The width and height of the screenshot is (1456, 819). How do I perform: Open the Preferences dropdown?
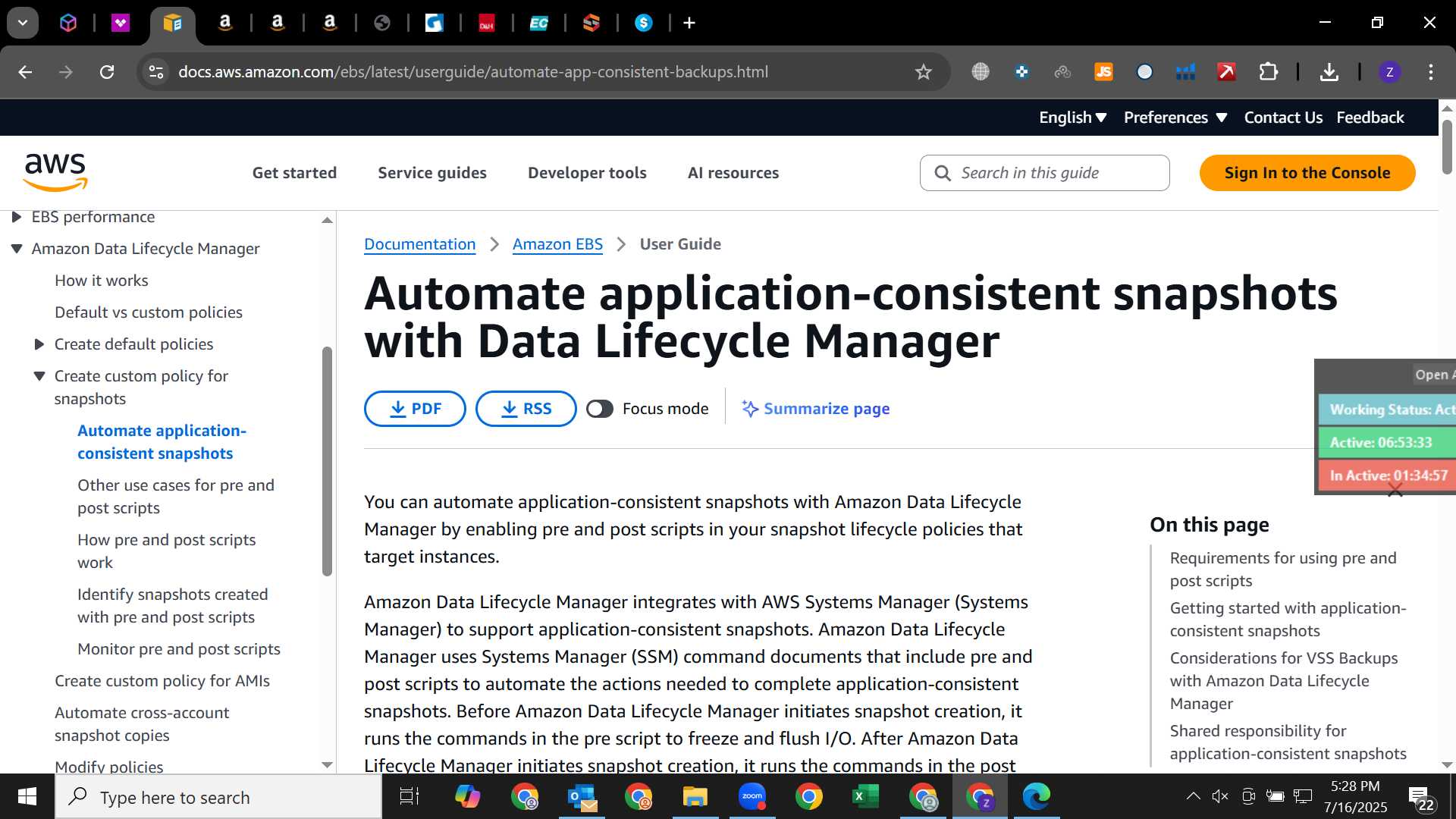coord(1175,118)
